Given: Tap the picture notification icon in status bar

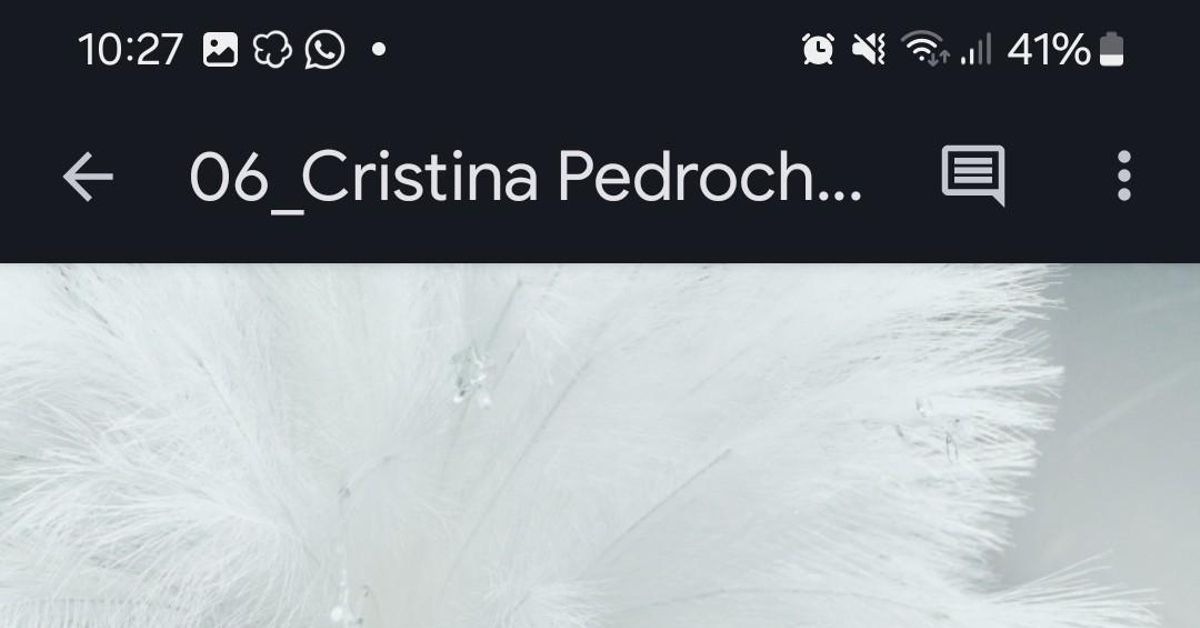Looking at the screenshot, I should (x=220, y=49).
